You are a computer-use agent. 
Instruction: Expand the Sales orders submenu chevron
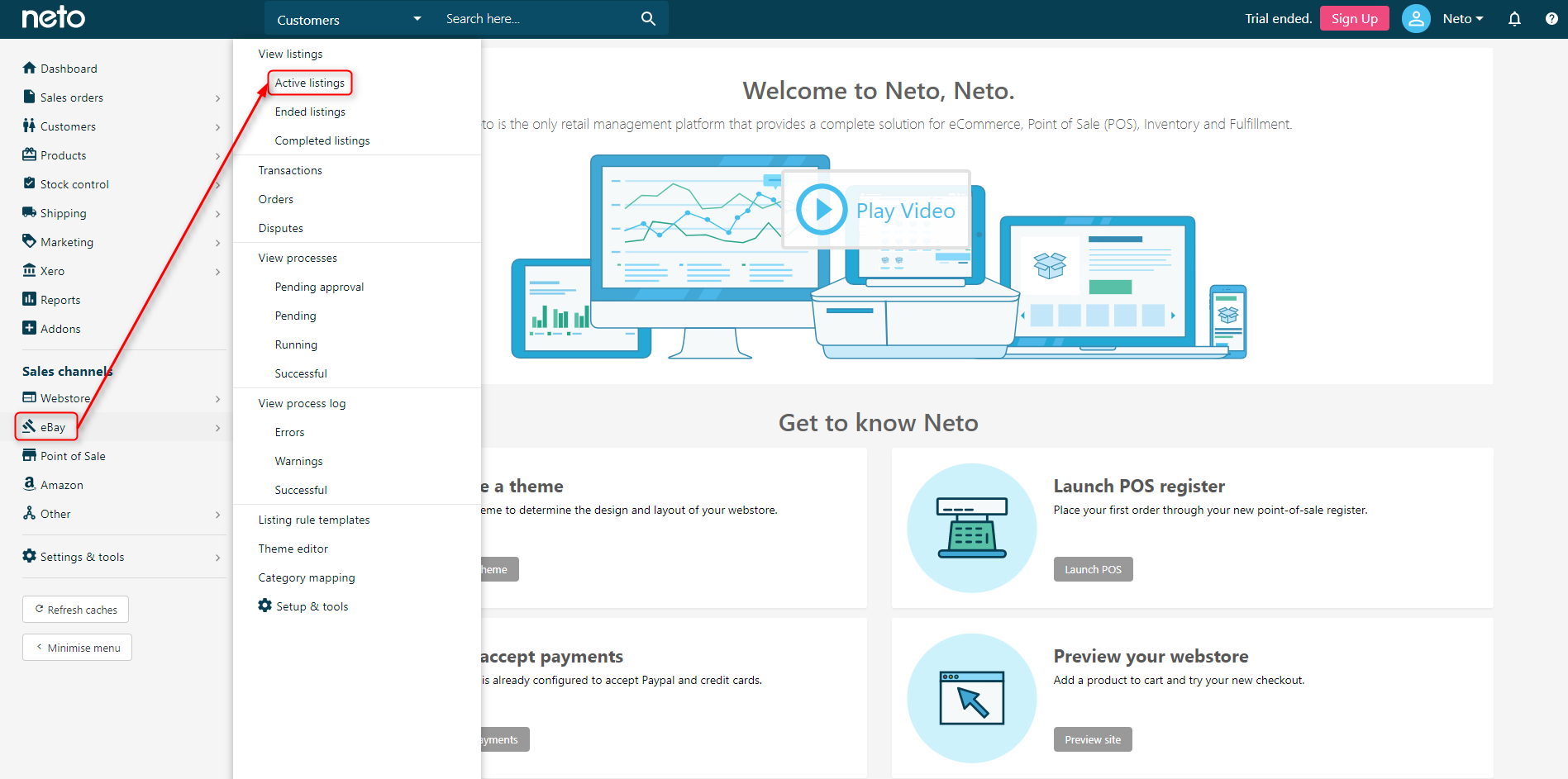click(x=217, y=98)
